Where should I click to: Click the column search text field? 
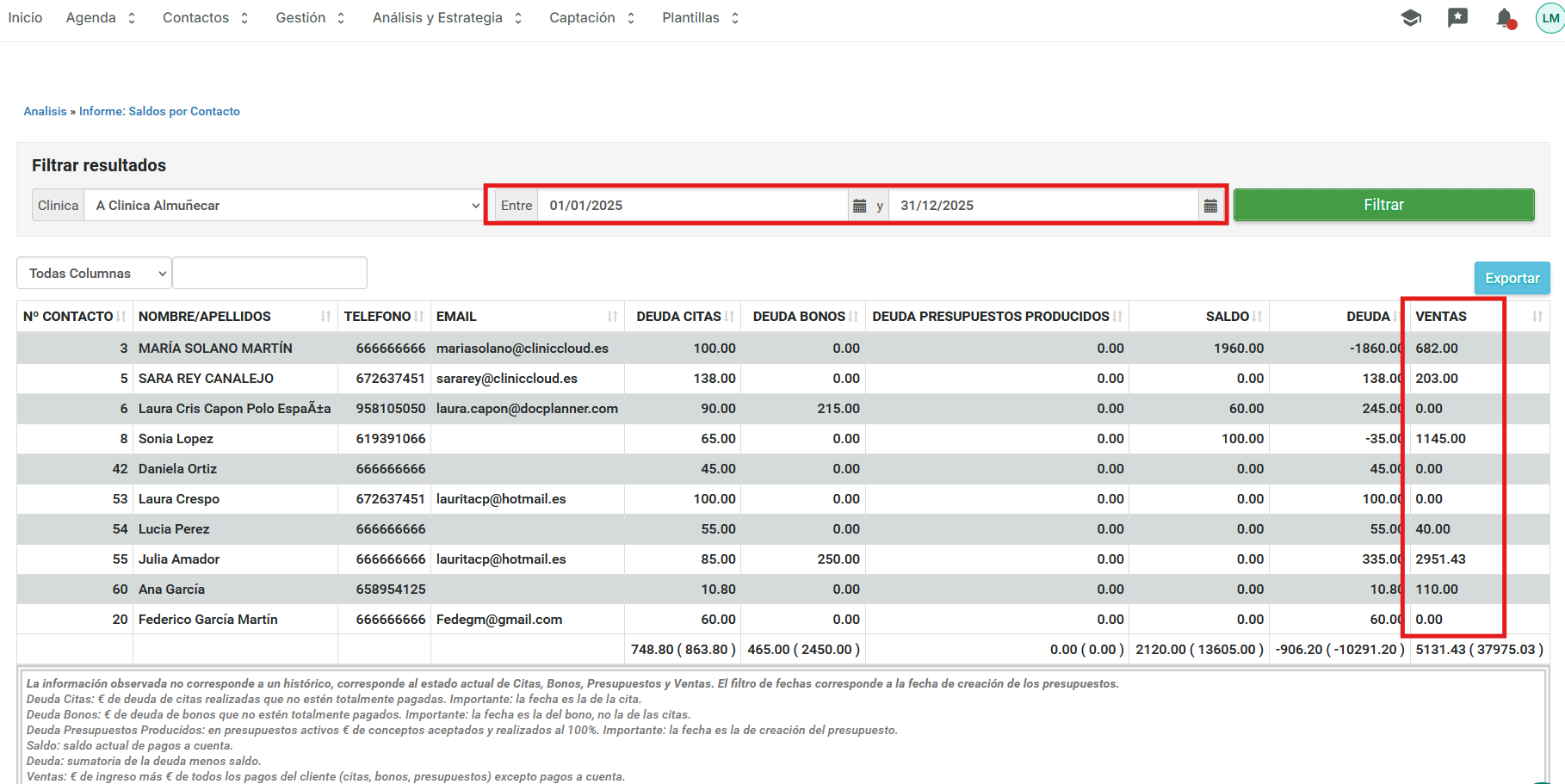click(x=269, y=274)
